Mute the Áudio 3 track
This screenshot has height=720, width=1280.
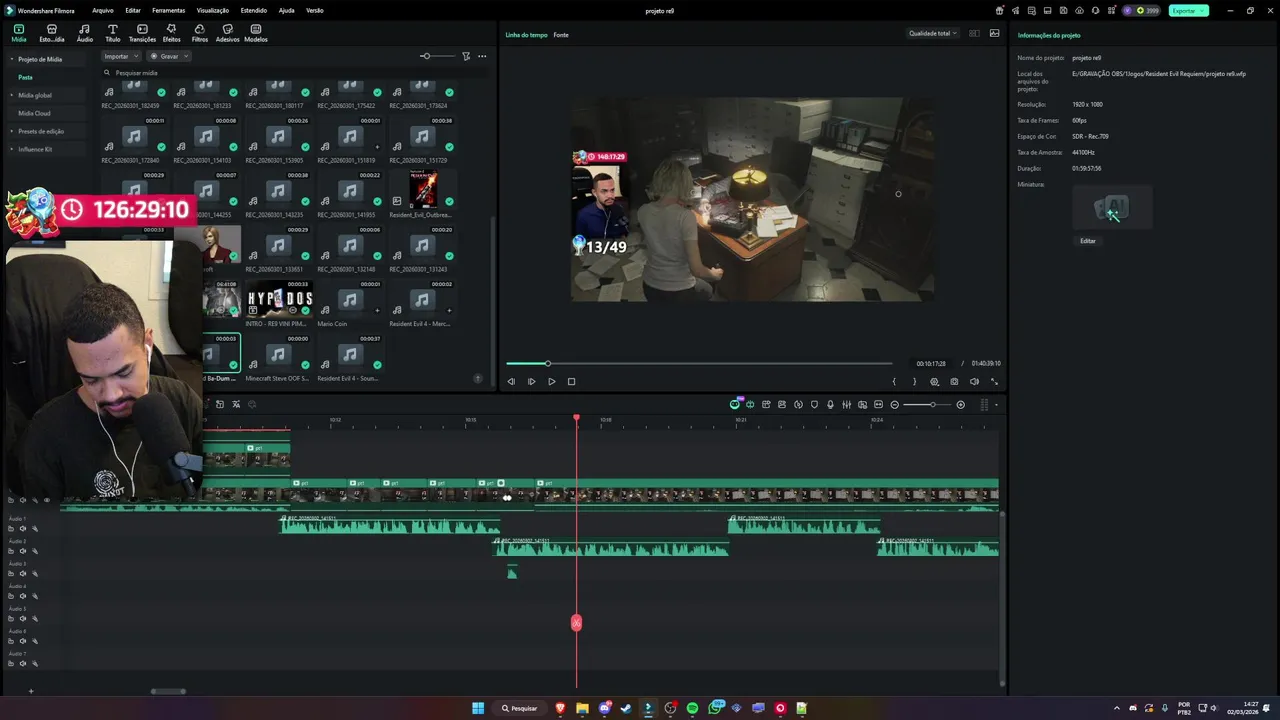tap(23, 574)
